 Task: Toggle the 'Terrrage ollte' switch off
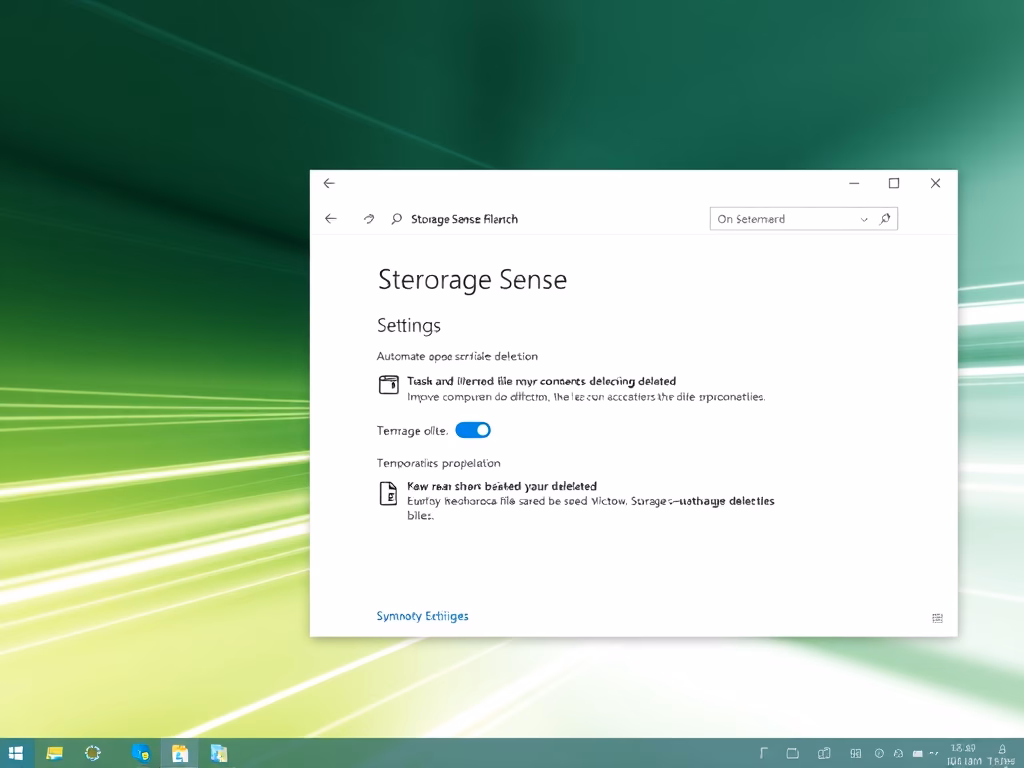[x=473, y=430]
